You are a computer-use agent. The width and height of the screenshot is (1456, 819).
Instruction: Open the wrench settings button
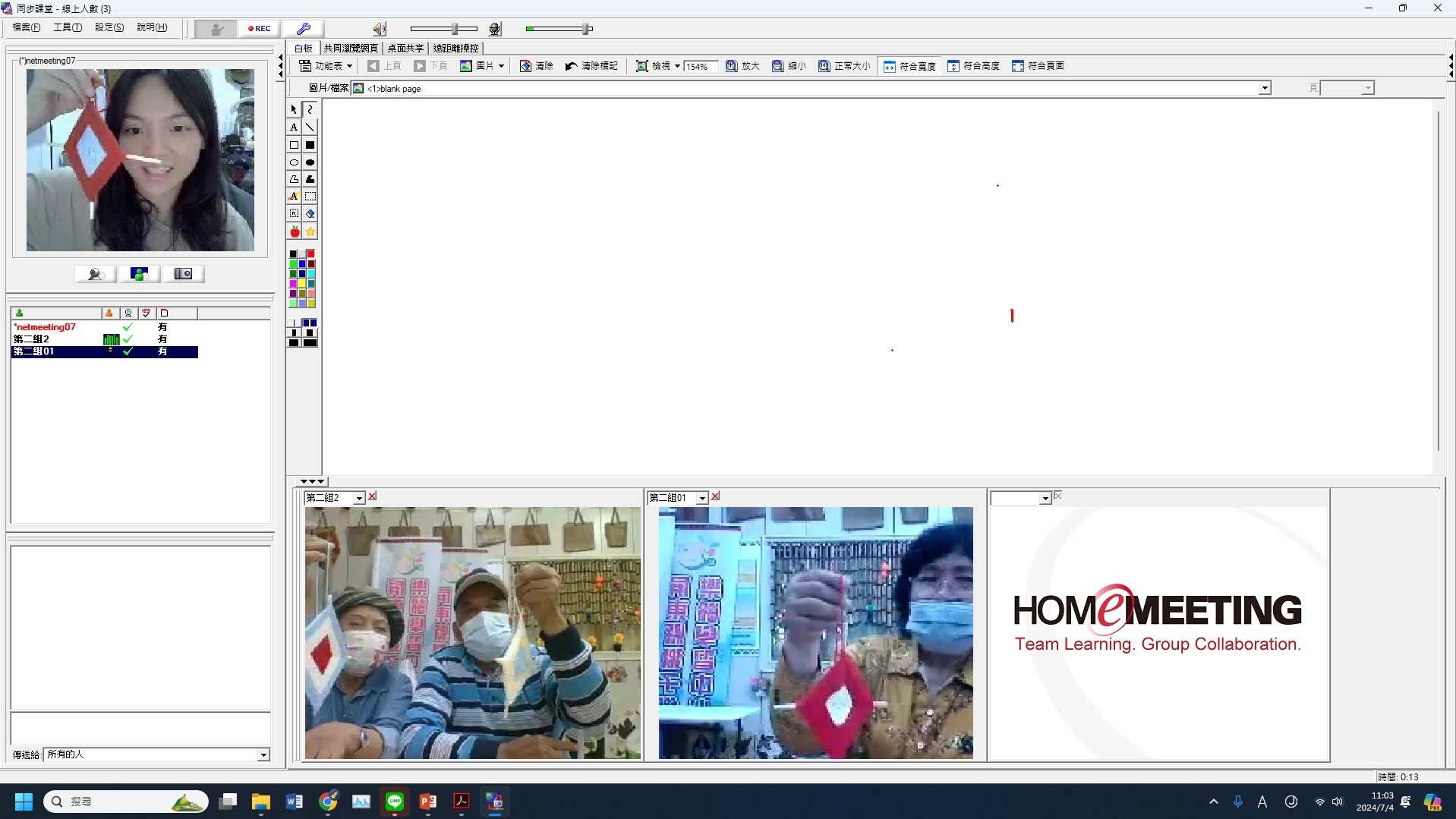click(x=303, y=29)
